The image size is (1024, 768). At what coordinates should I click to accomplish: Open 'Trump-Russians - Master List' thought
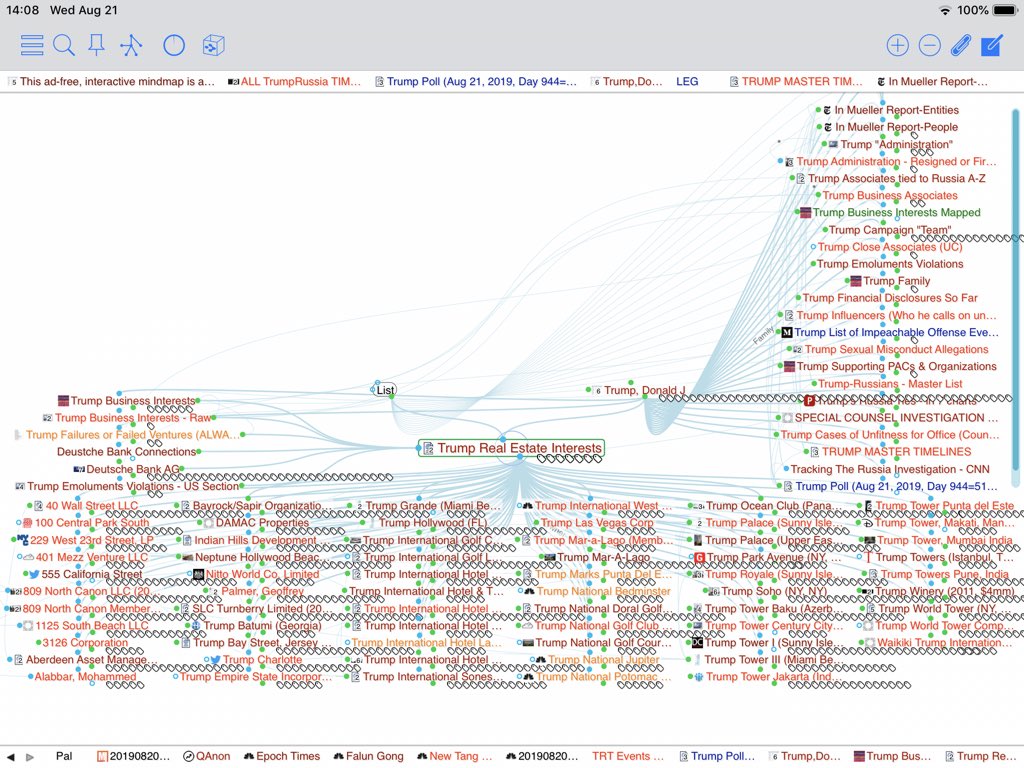890,384
